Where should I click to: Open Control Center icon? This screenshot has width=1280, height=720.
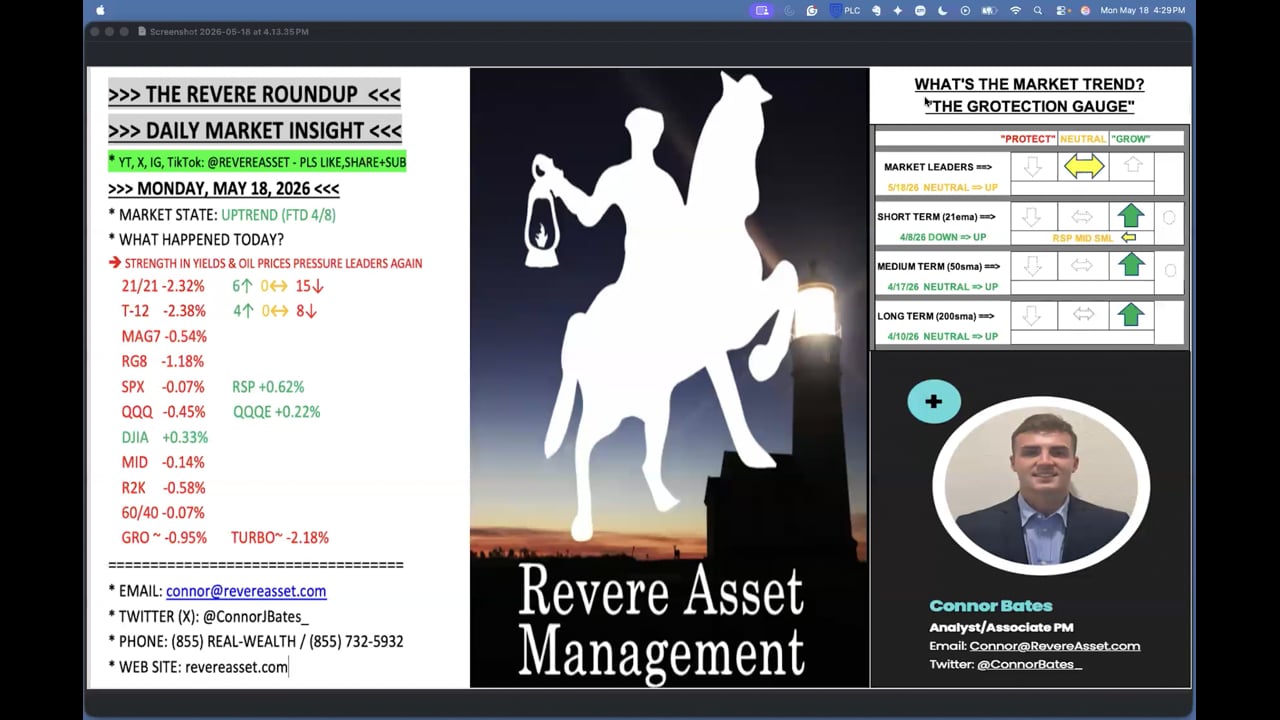click(1062, 10)
